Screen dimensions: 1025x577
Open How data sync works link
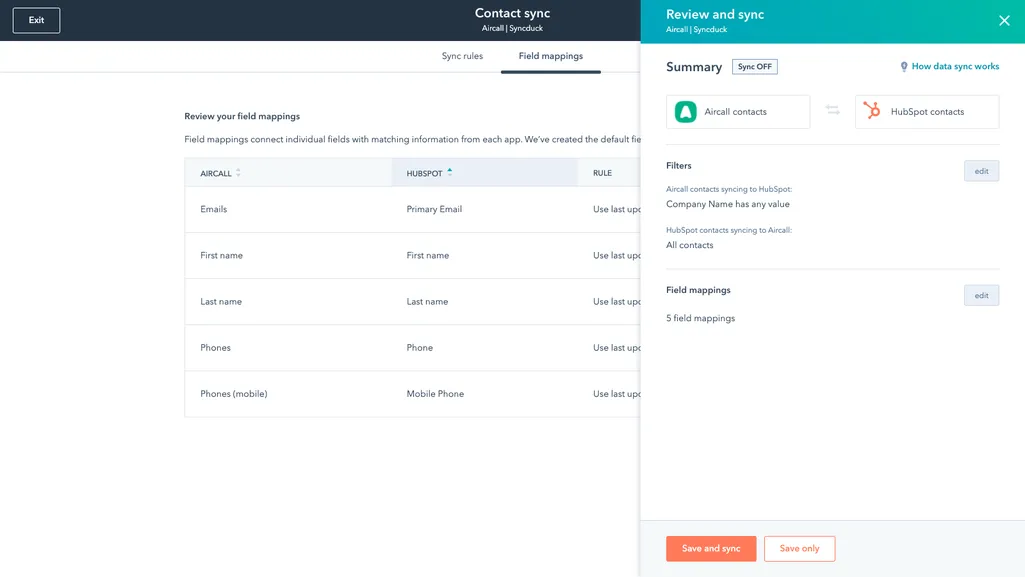tap(955, 67)
